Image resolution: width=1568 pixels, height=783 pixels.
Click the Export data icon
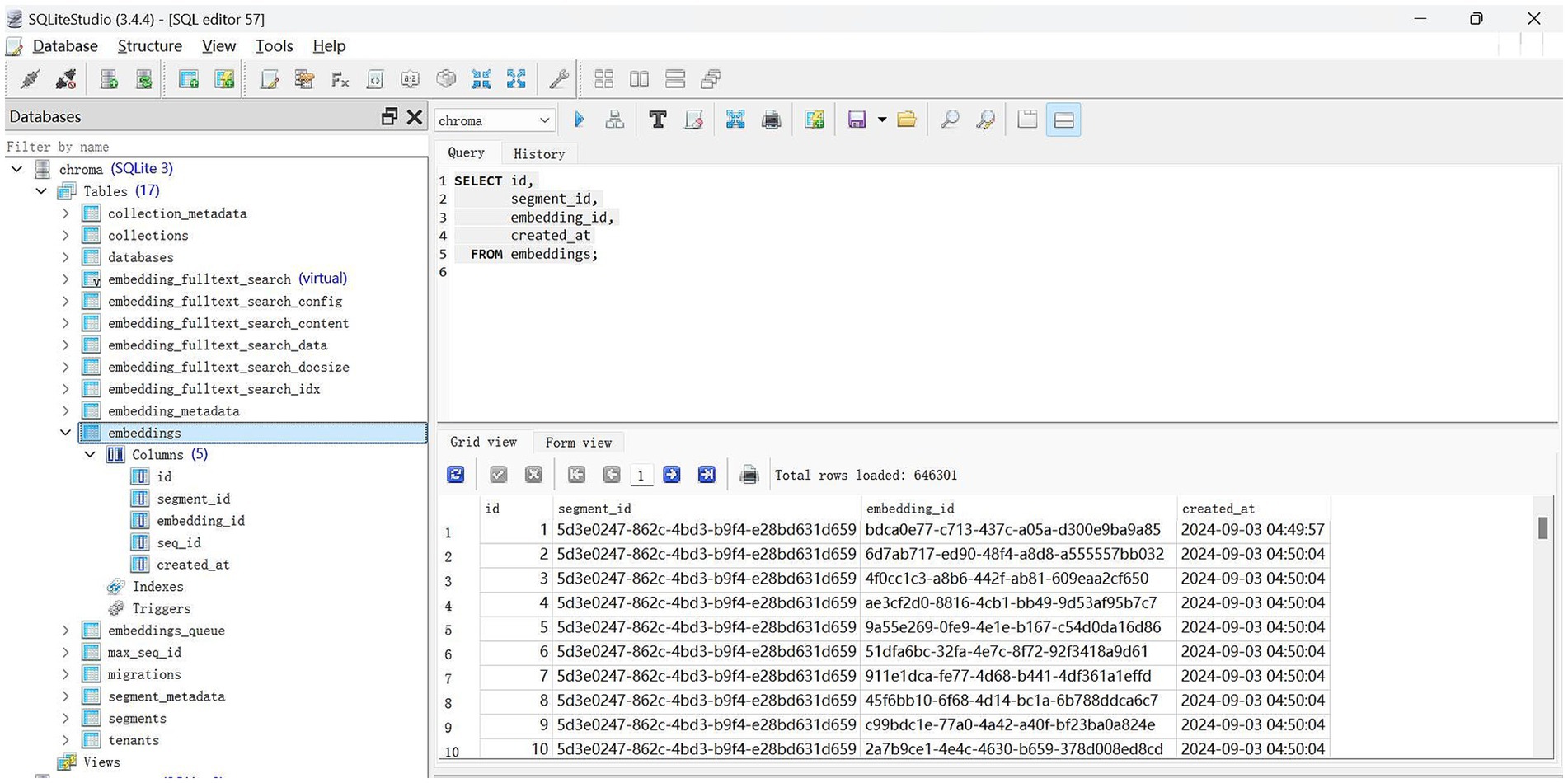(517, 79)
